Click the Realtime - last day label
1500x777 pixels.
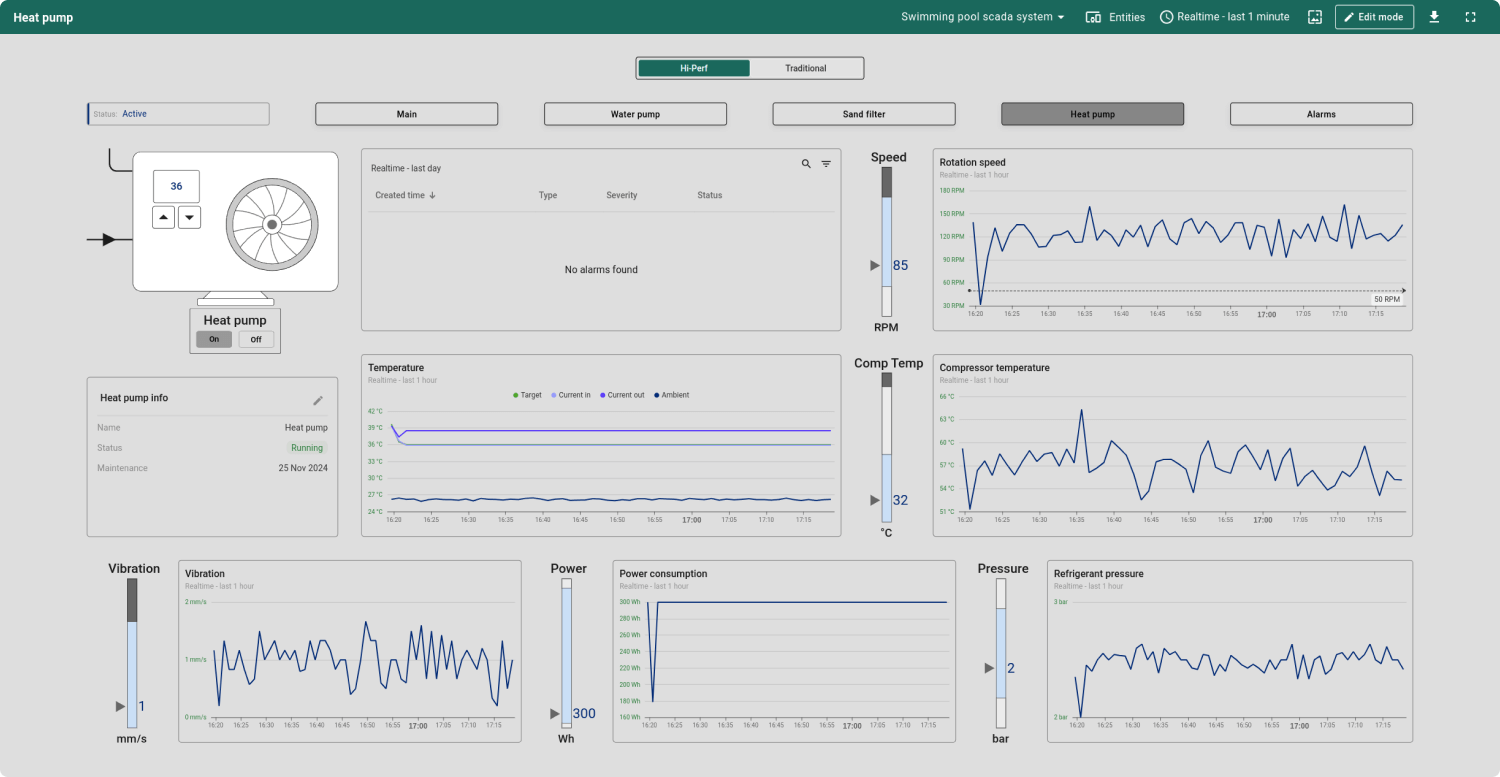coord(406,168)
